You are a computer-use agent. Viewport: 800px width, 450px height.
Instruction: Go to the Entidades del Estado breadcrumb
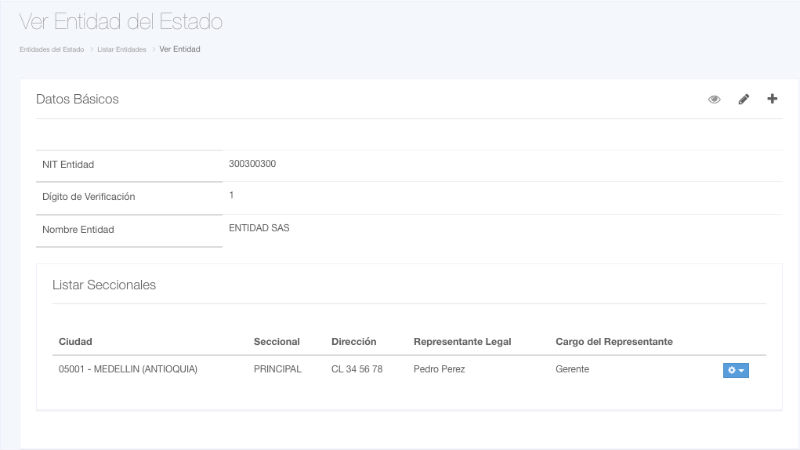51,49
